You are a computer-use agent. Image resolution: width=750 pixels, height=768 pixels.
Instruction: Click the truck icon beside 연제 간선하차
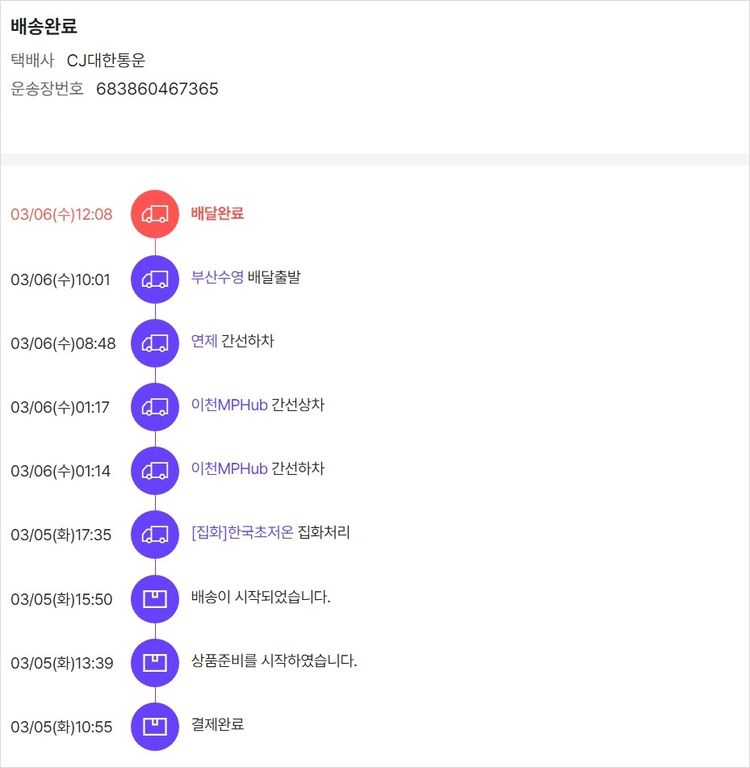[x=155, y=342]
